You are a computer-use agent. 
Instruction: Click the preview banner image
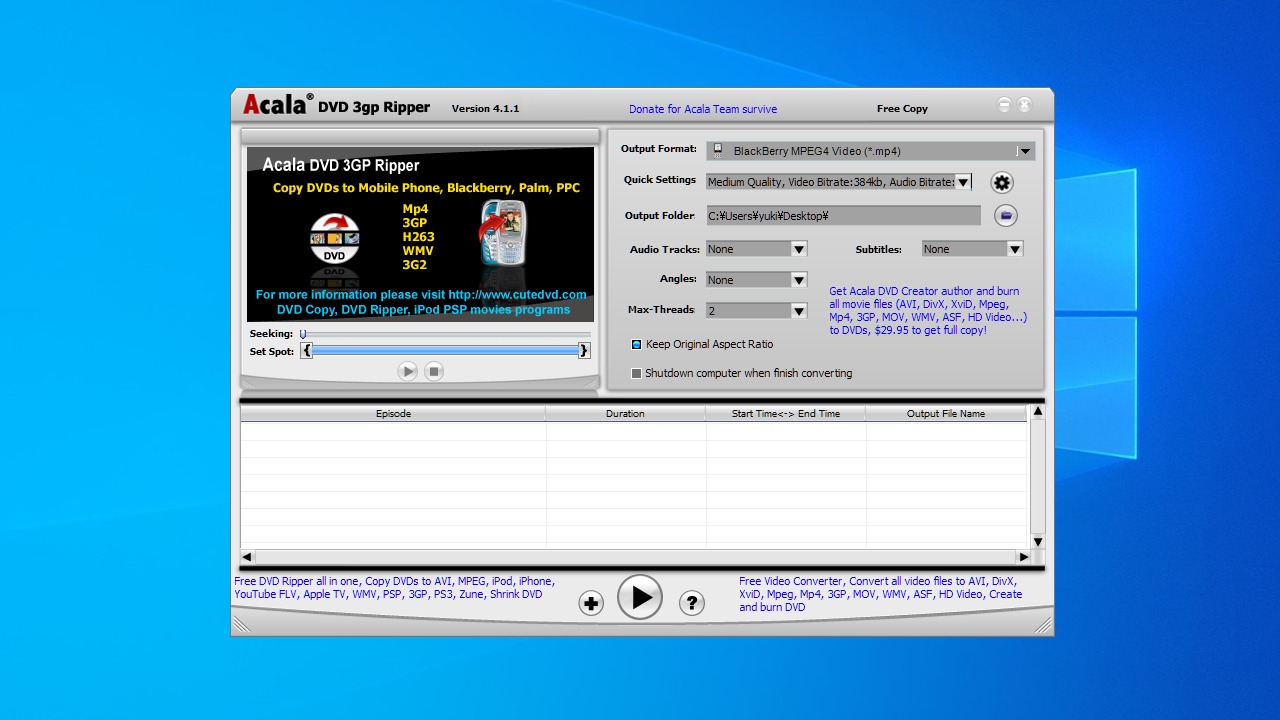tap(420, 234)
